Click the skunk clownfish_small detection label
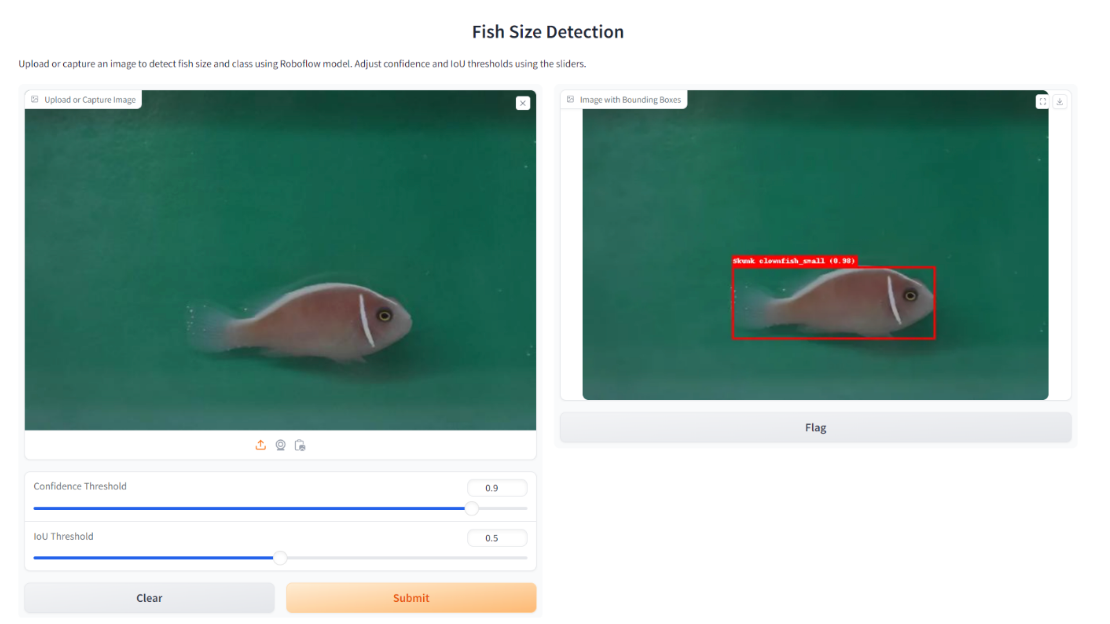Image resolution: width=1110 pixels, height=624 pixels. 794,261
